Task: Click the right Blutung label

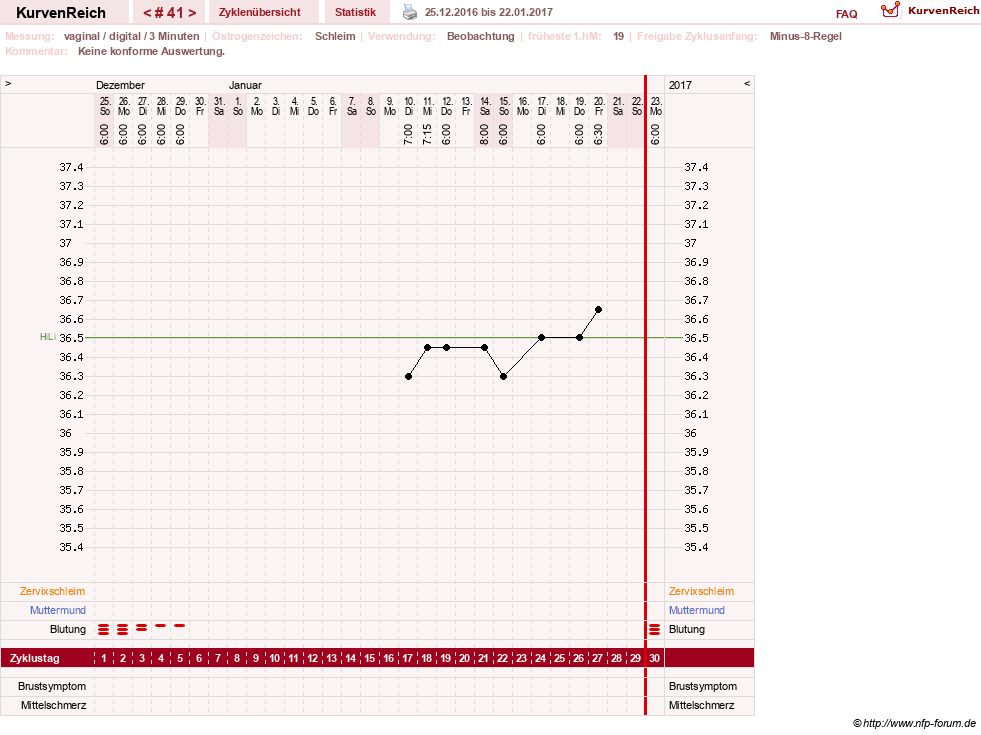Action: click(x=687, y=629)
